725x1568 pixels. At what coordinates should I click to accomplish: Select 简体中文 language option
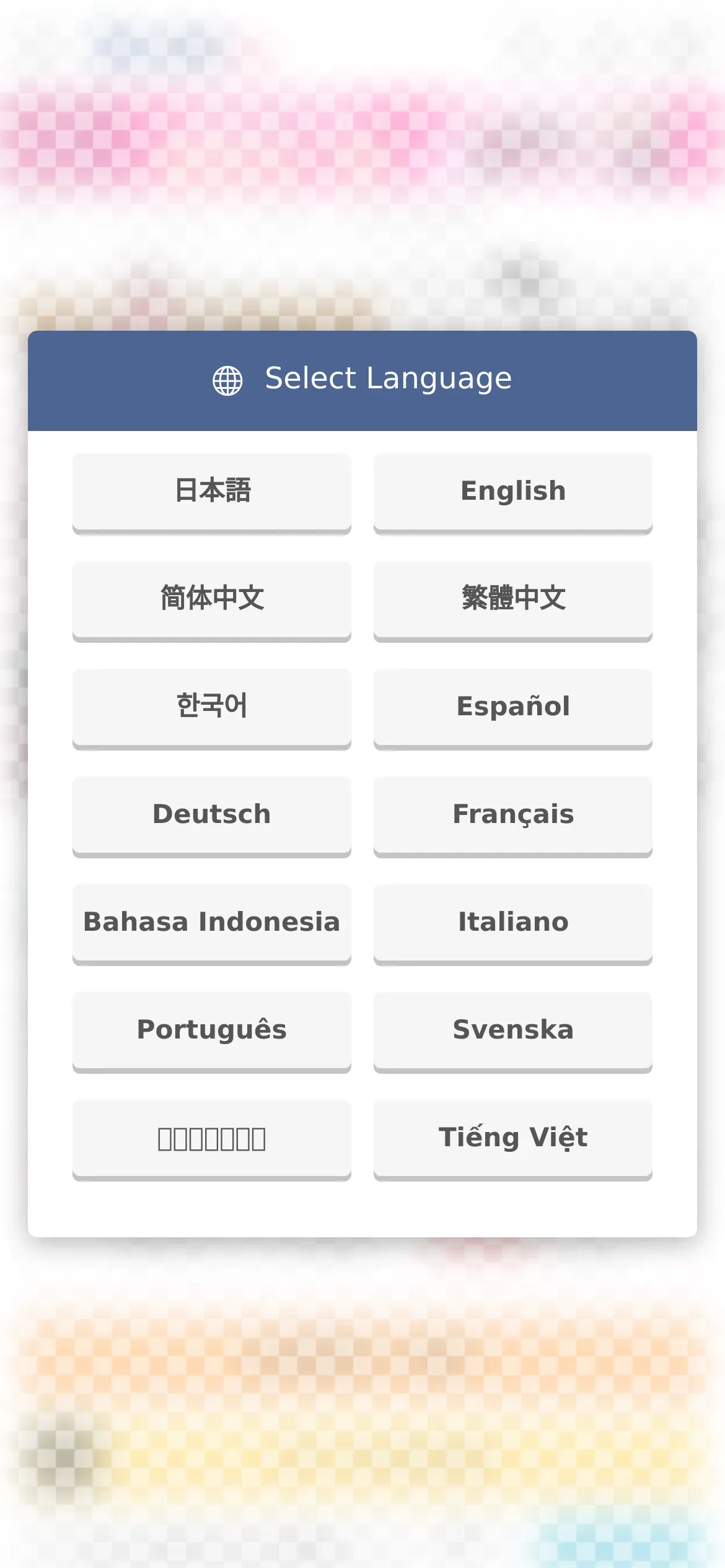(212, 601)
